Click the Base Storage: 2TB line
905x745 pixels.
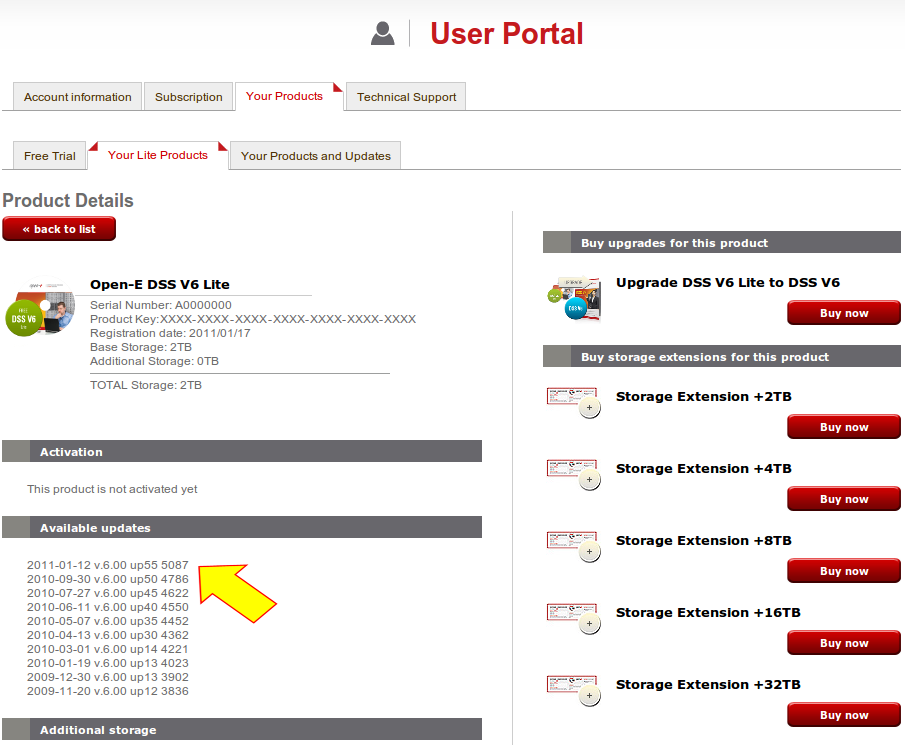(141, 347)
